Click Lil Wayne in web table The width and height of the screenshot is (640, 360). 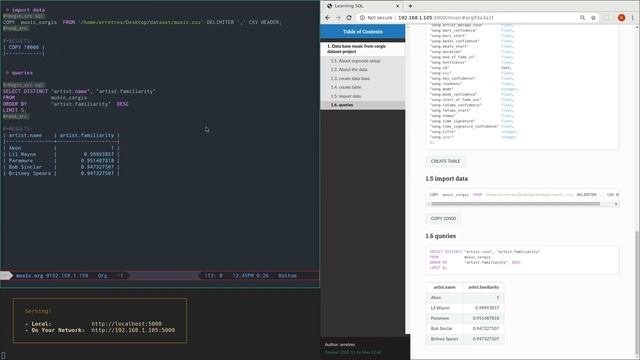444,308
